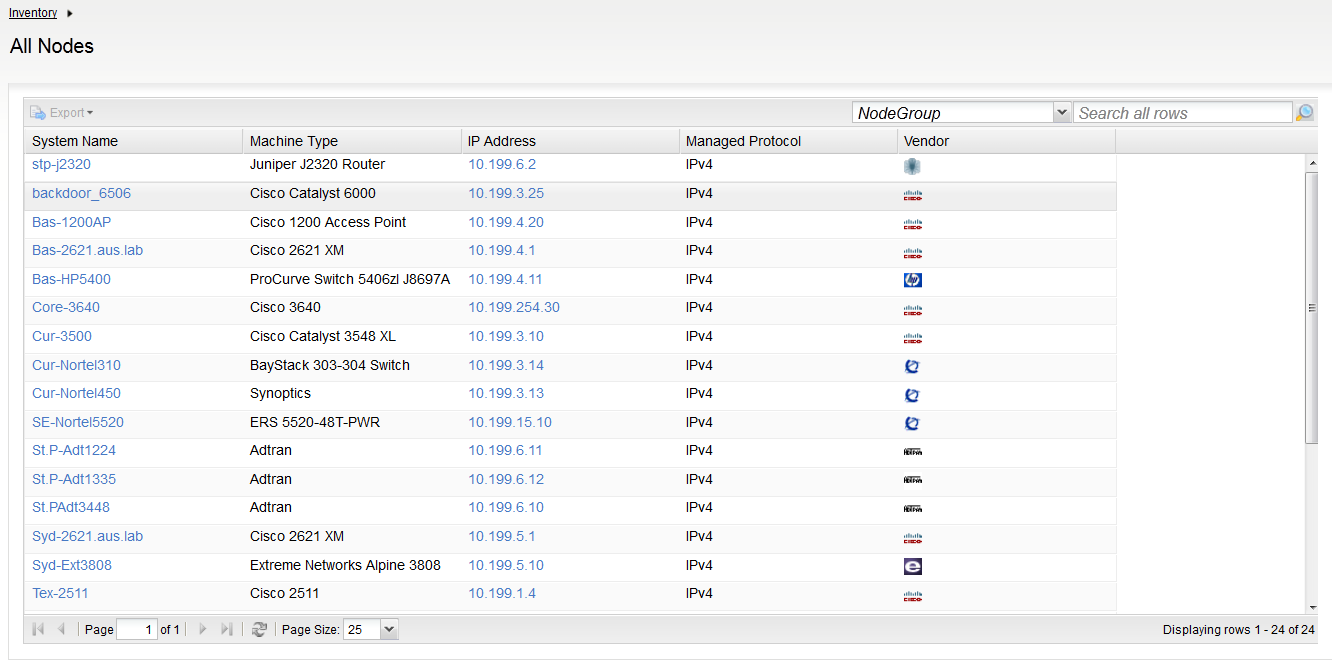The width and height of the screenshot is (1332, 666).
Task: Open IP address 10.199.6.2
Action: click(x=502, y=164)
